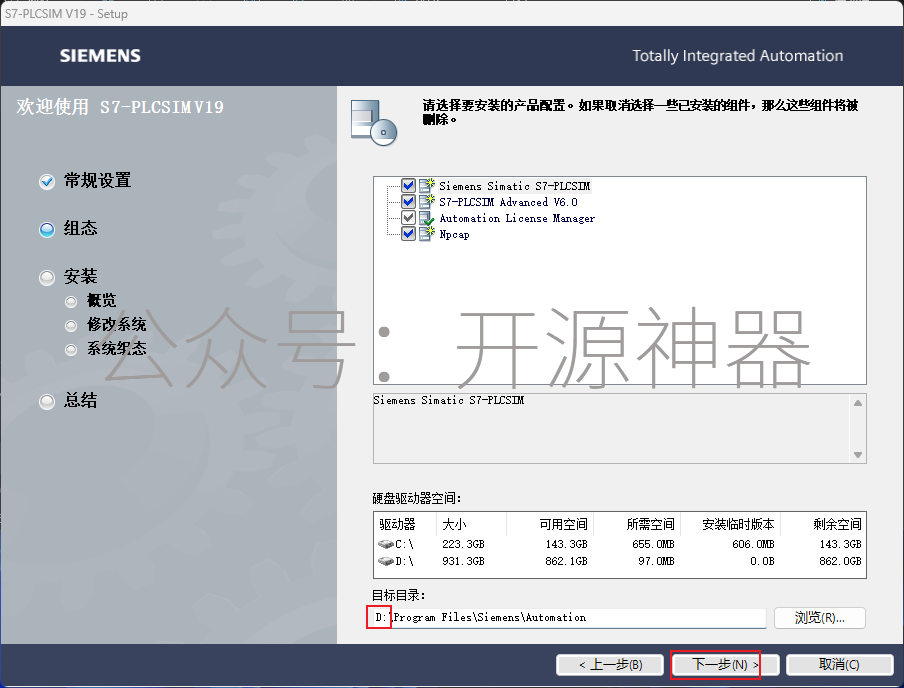The image size is (904, 688).
Task: Select the S7-PLCSIM Advanced V6.0 tree entry
Action: 508,202
